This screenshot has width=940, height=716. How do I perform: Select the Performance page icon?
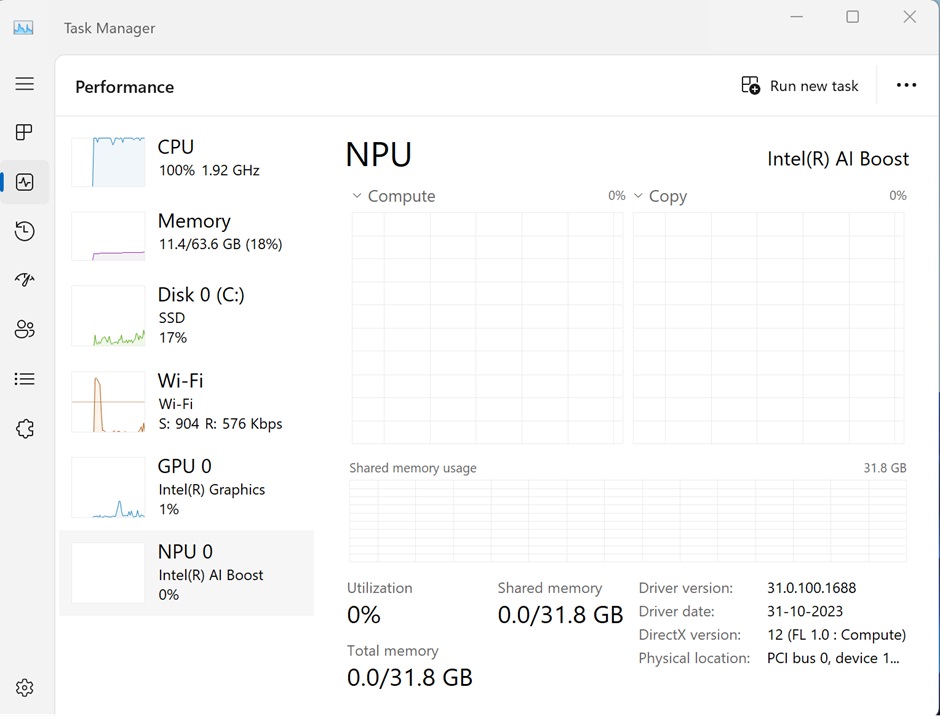coord(25,182)
